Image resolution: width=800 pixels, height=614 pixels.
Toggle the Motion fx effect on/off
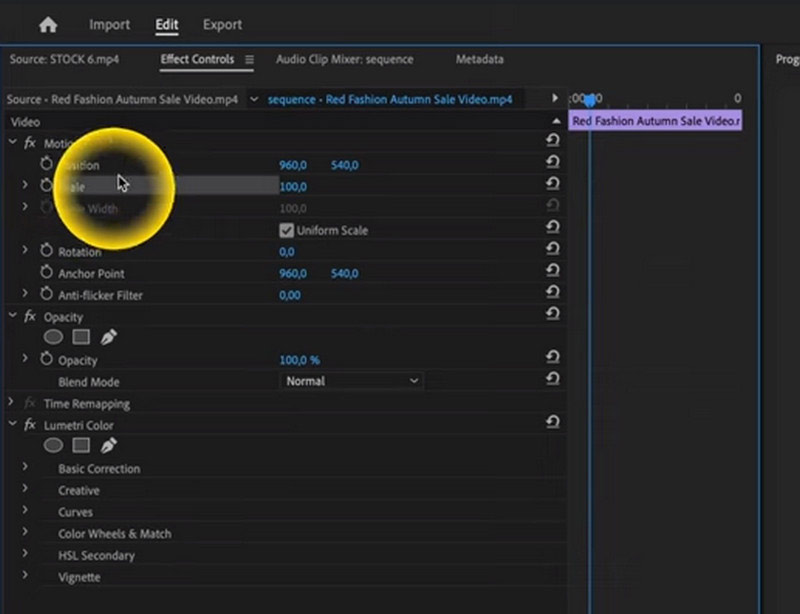(30, 143)
